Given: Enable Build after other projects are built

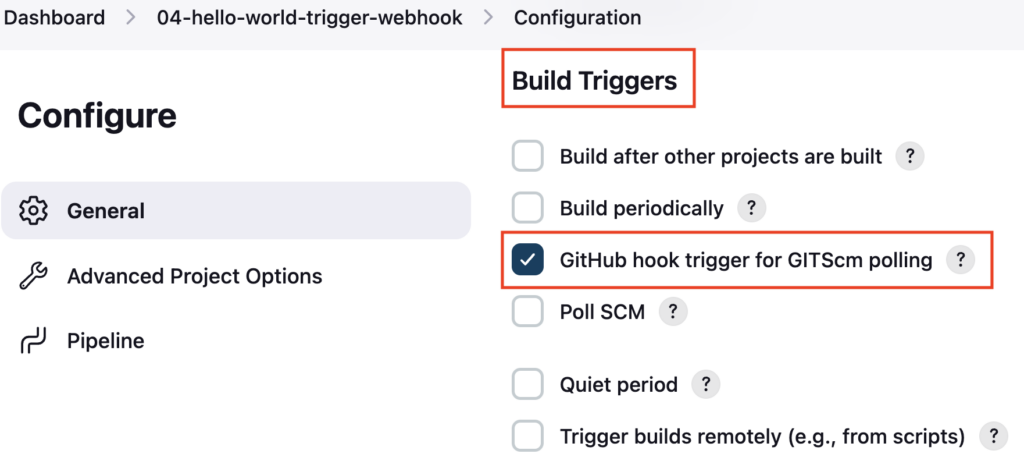Looking at the screenshot, I should 528,156.
